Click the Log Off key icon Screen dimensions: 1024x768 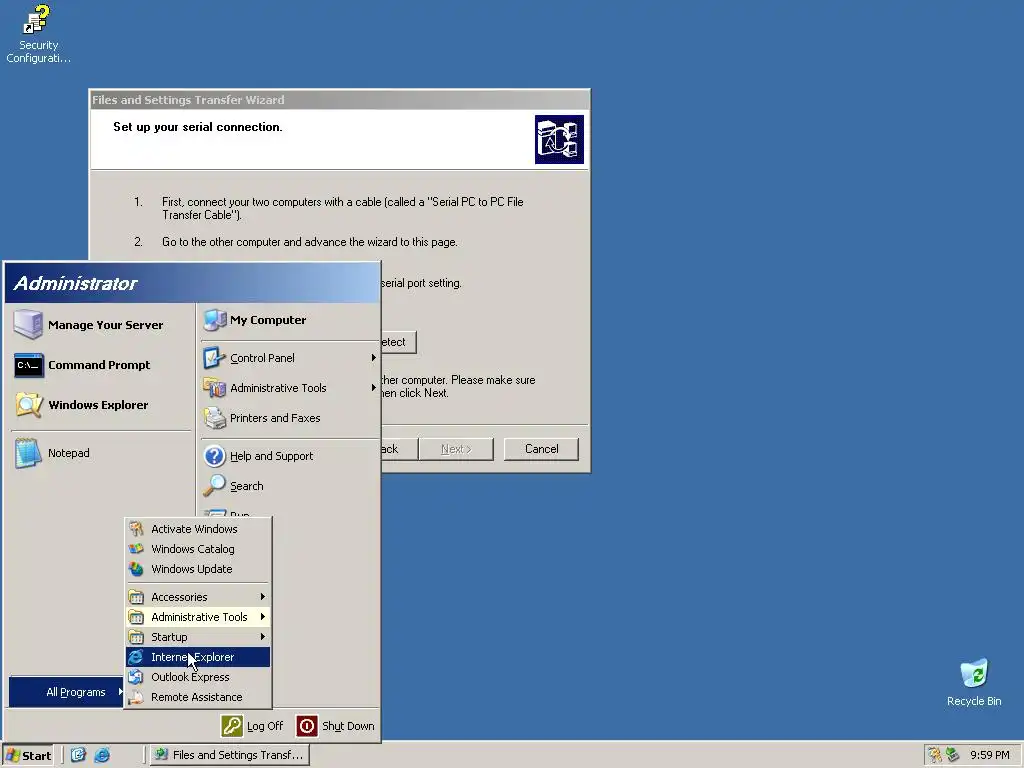[232, 726]
